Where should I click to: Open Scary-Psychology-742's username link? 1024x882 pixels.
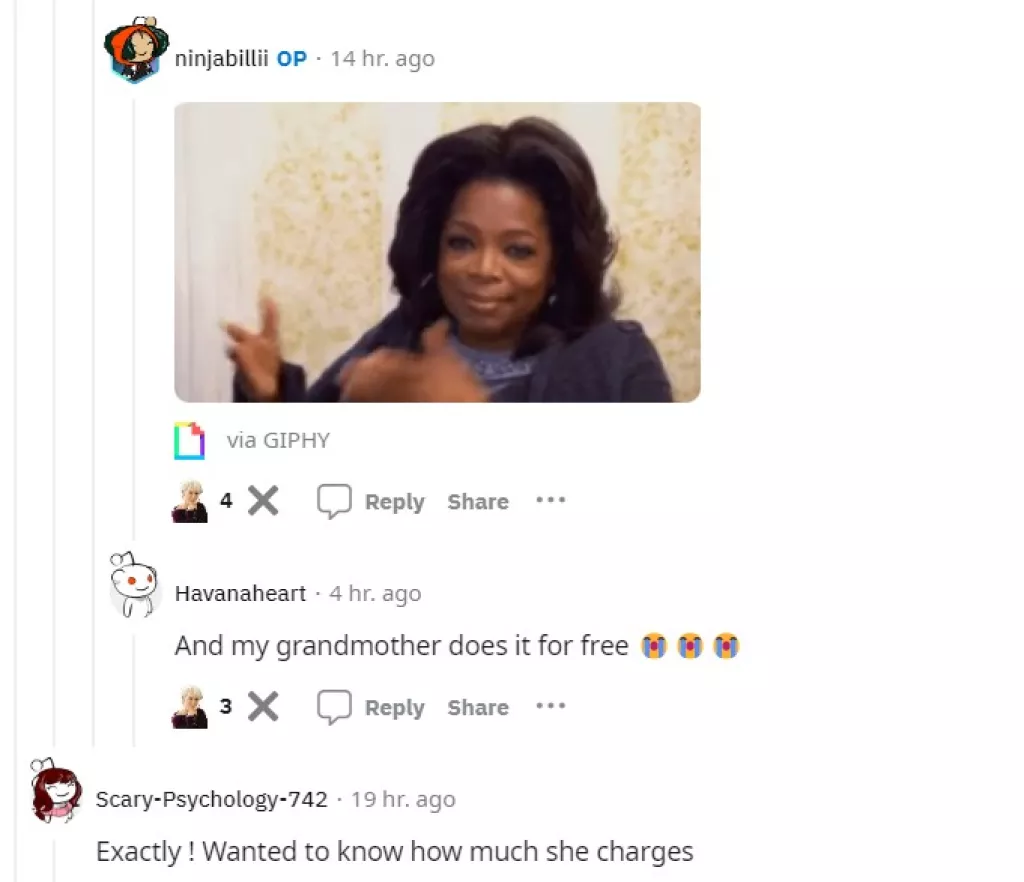[x=212, y=799]
